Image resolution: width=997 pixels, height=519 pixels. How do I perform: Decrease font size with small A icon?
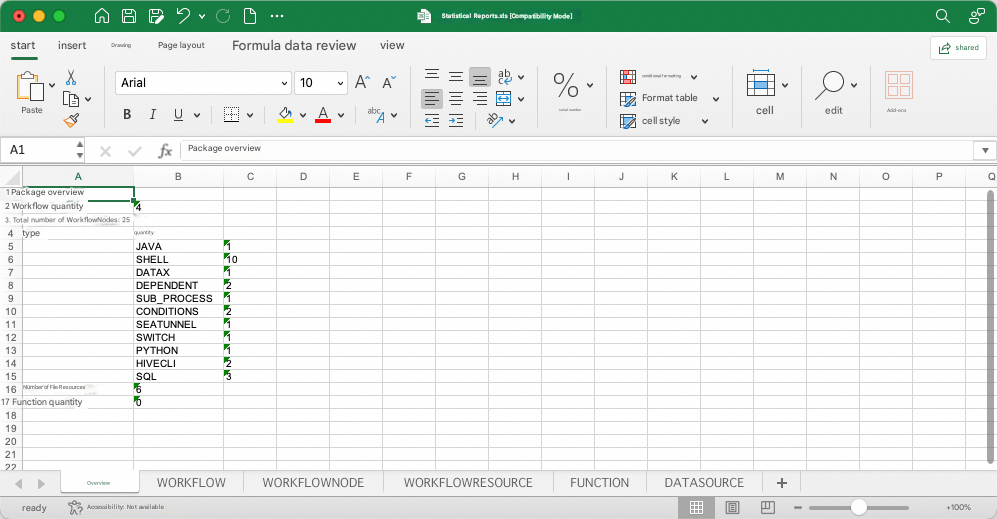point(388,82)
